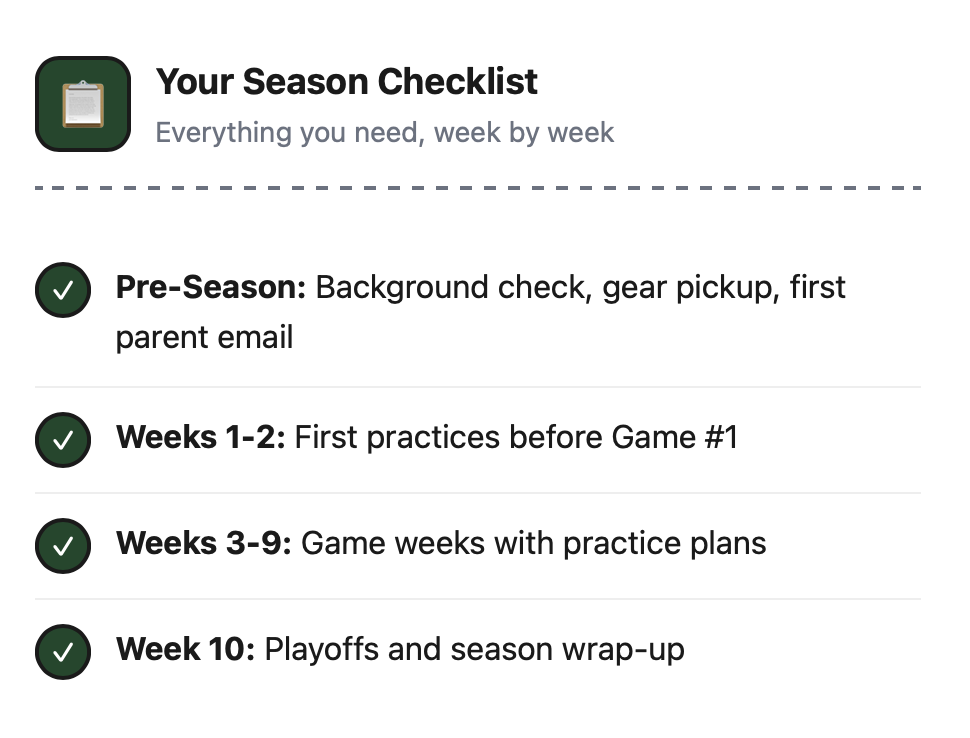This screenshot has height=738, width=970.
Task: Click 'First practices before Game #1' text
Action: click(x=516, y=437)
